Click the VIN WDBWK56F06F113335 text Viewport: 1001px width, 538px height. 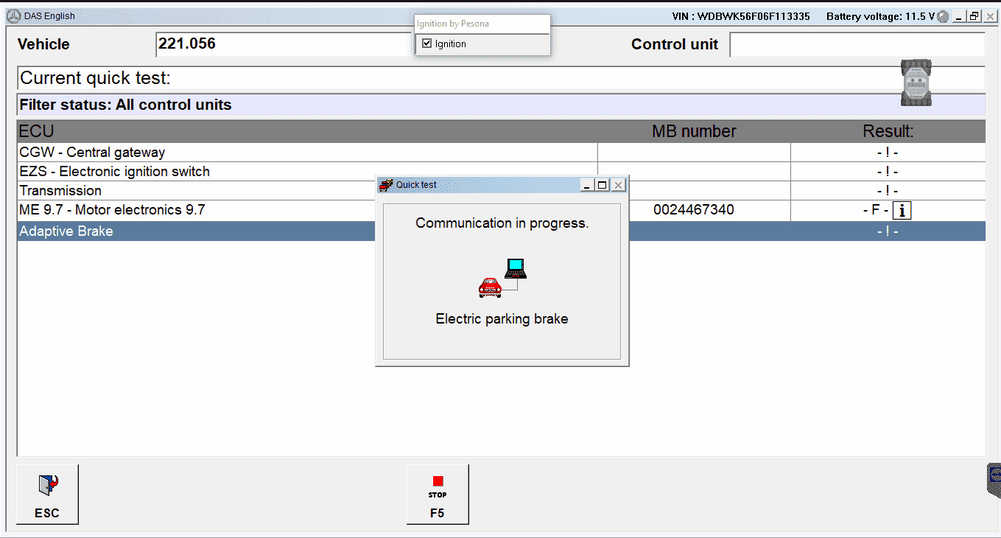point(741,17)
